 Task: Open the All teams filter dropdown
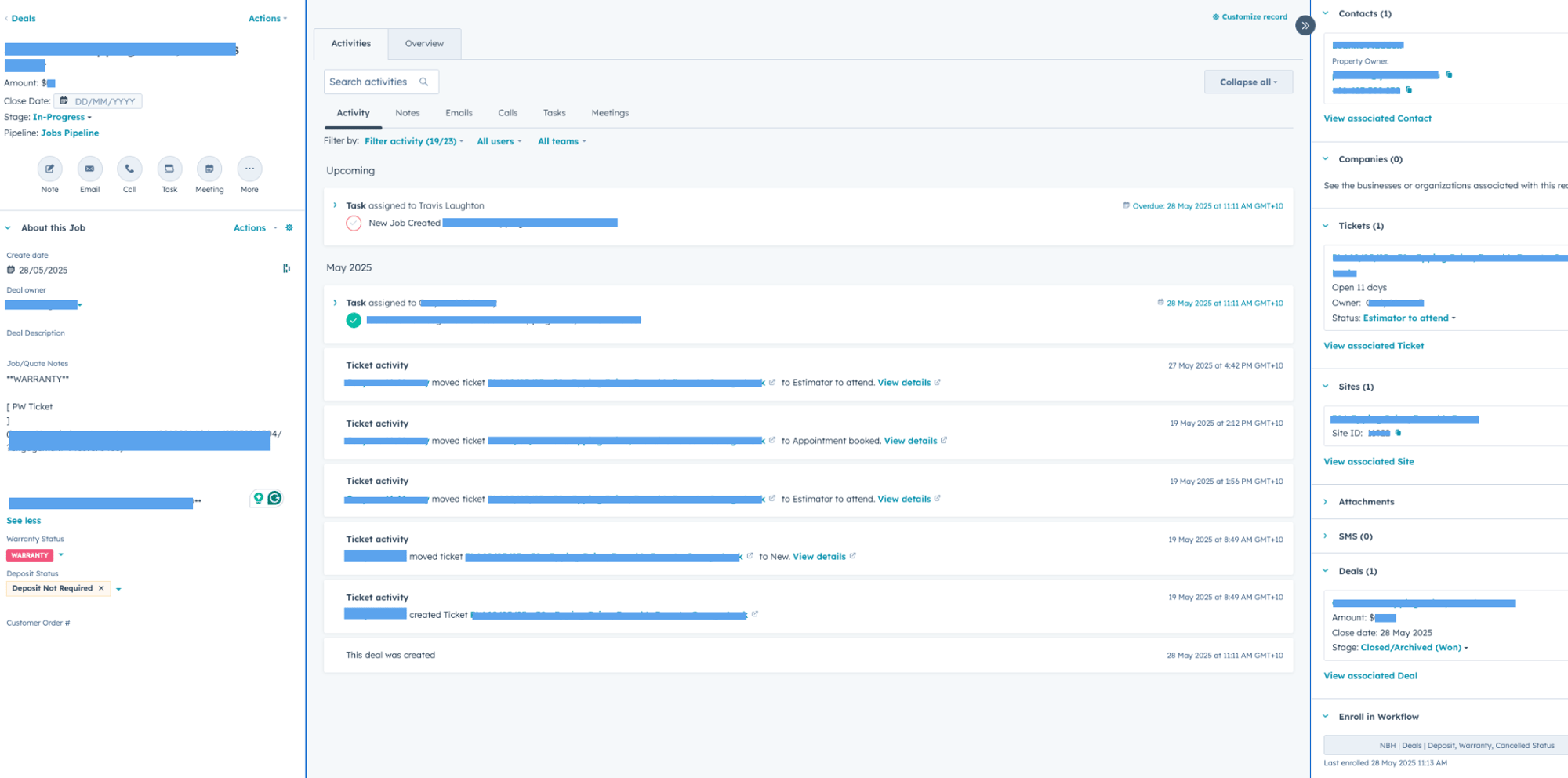click(x=562, y=141)
